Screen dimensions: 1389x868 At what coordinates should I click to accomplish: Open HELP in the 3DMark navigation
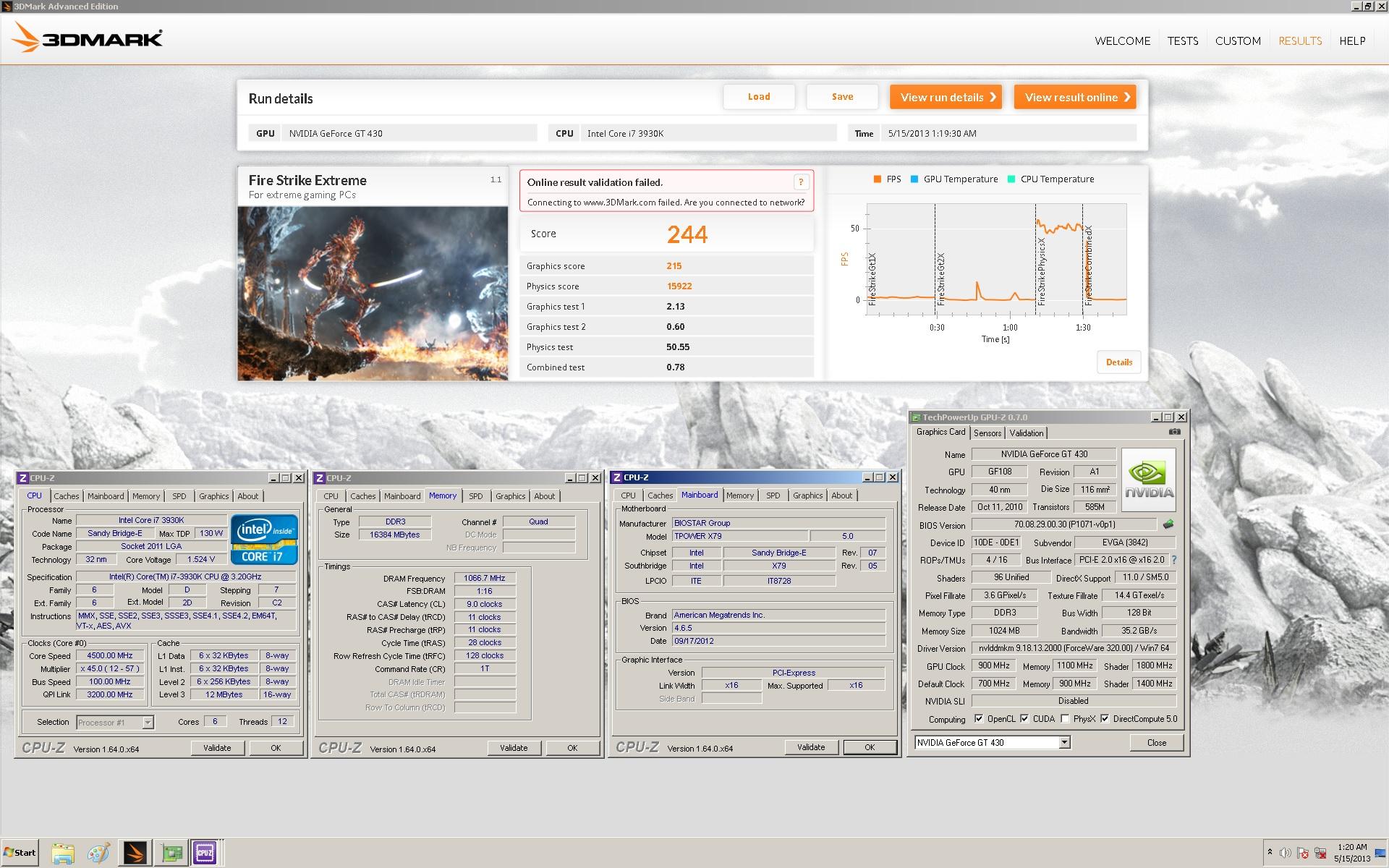[x=1352, y=41]
